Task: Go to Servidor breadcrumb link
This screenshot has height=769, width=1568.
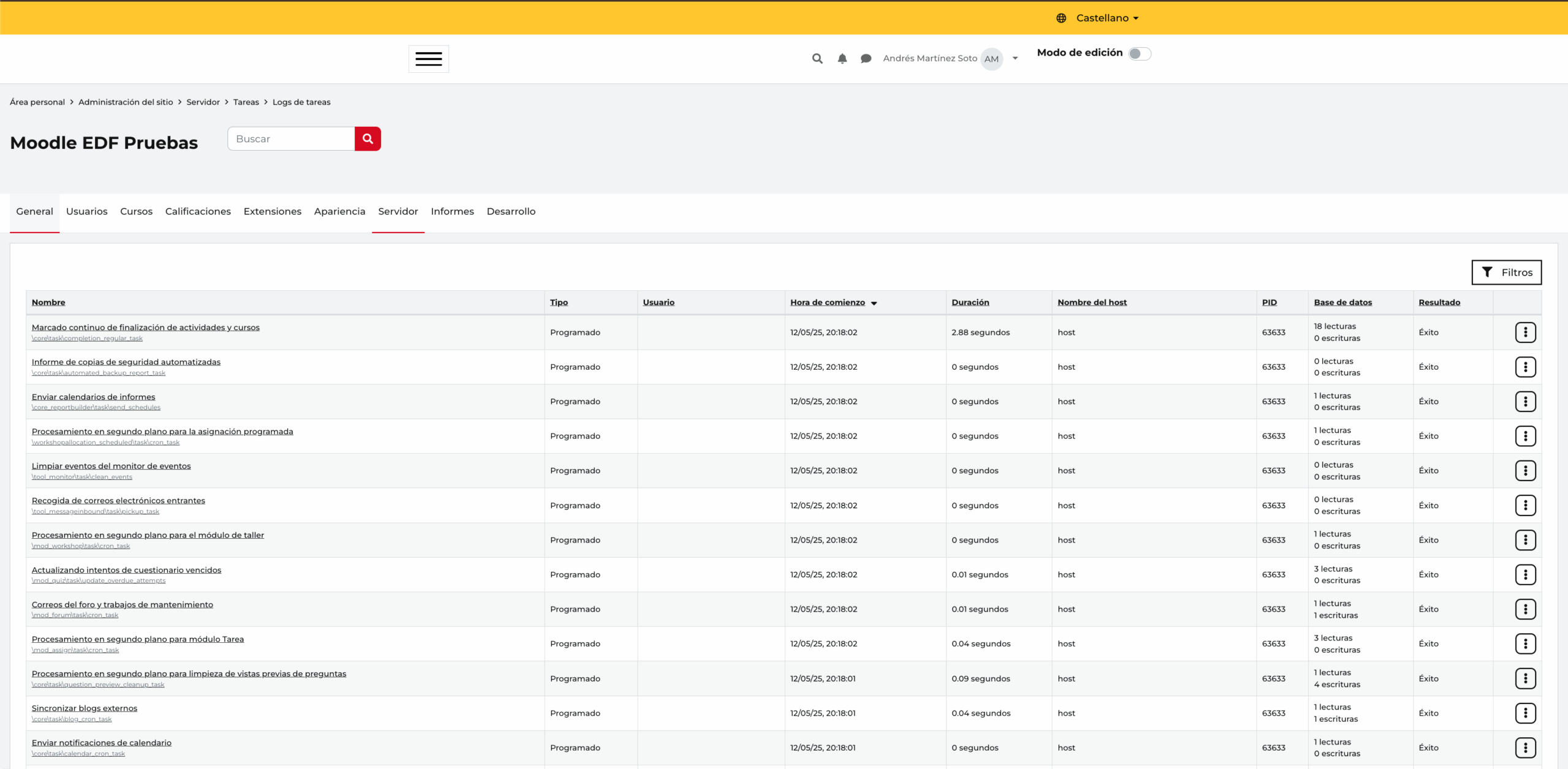Action: 203,102
